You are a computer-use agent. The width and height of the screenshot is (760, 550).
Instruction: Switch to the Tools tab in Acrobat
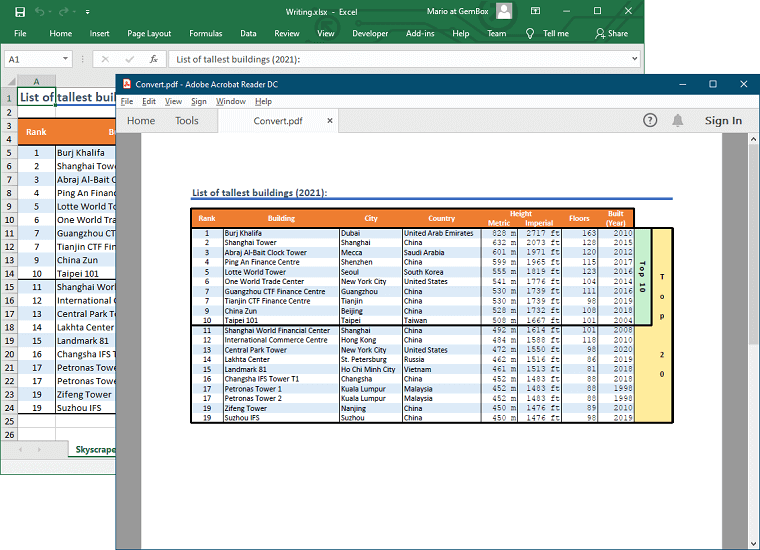tap(187, 121)
